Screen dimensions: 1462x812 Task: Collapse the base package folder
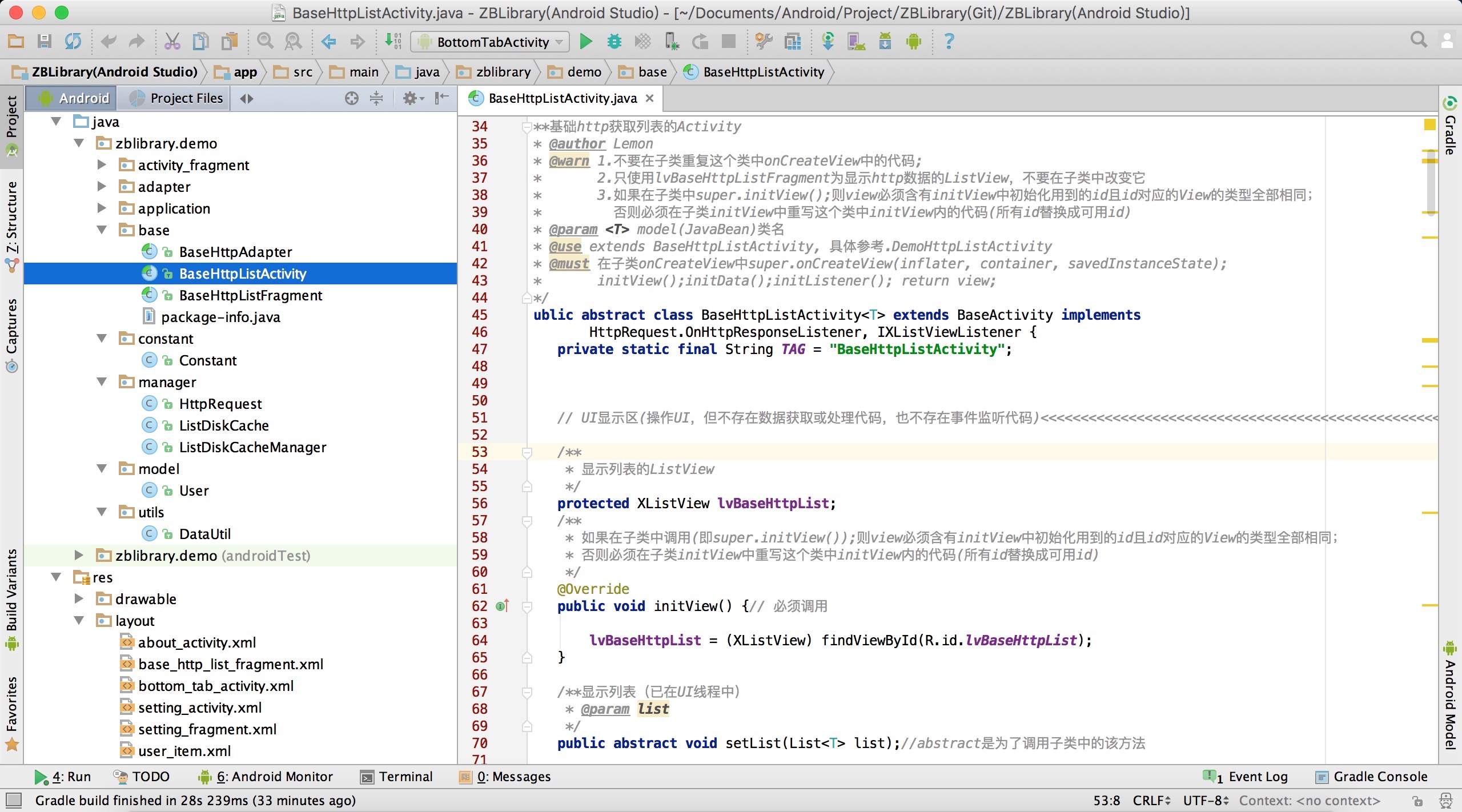102,230
